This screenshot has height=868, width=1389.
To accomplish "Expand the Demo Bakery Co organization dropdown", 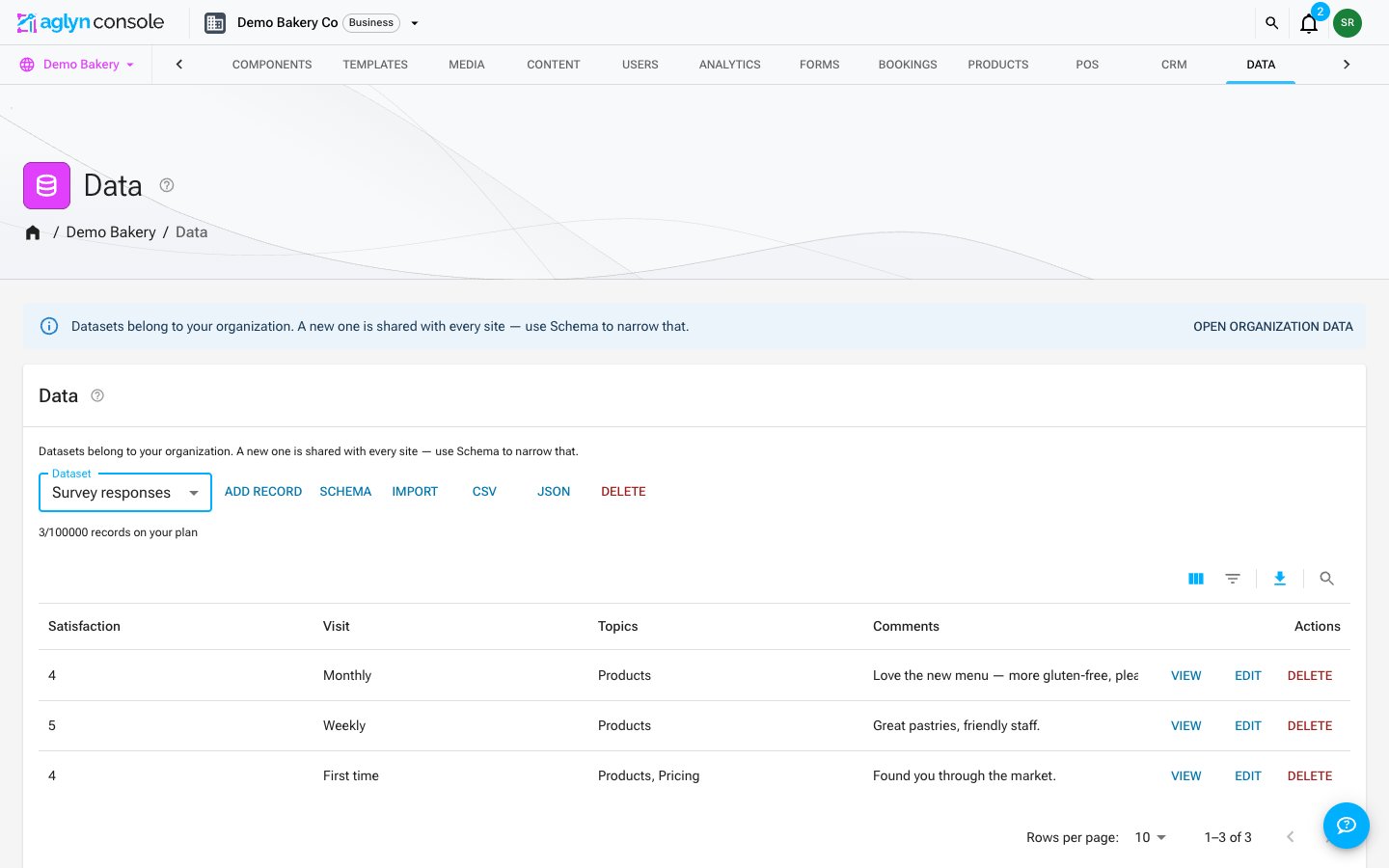I will (415, 23).
